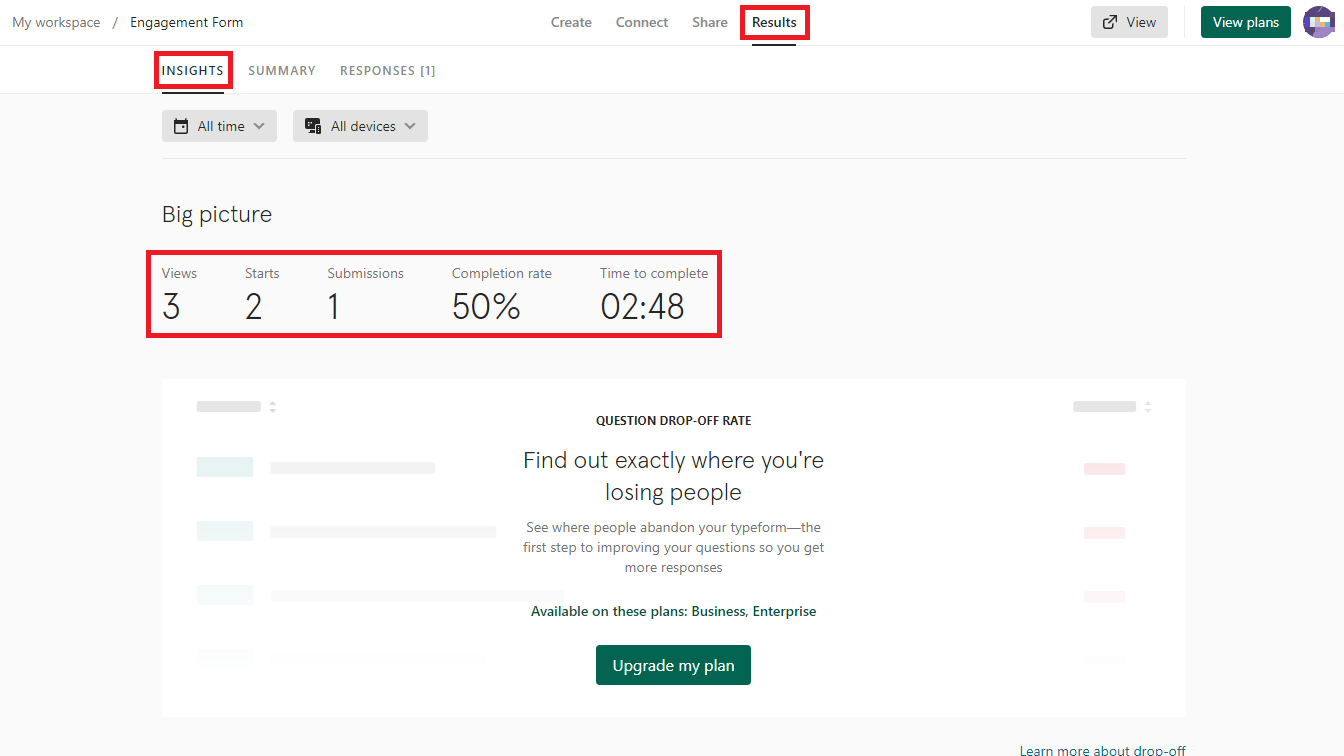The width and height of the screenshot is (1344, 756).
Task: Click the external link icon on View button
Action: point(1110,22)
